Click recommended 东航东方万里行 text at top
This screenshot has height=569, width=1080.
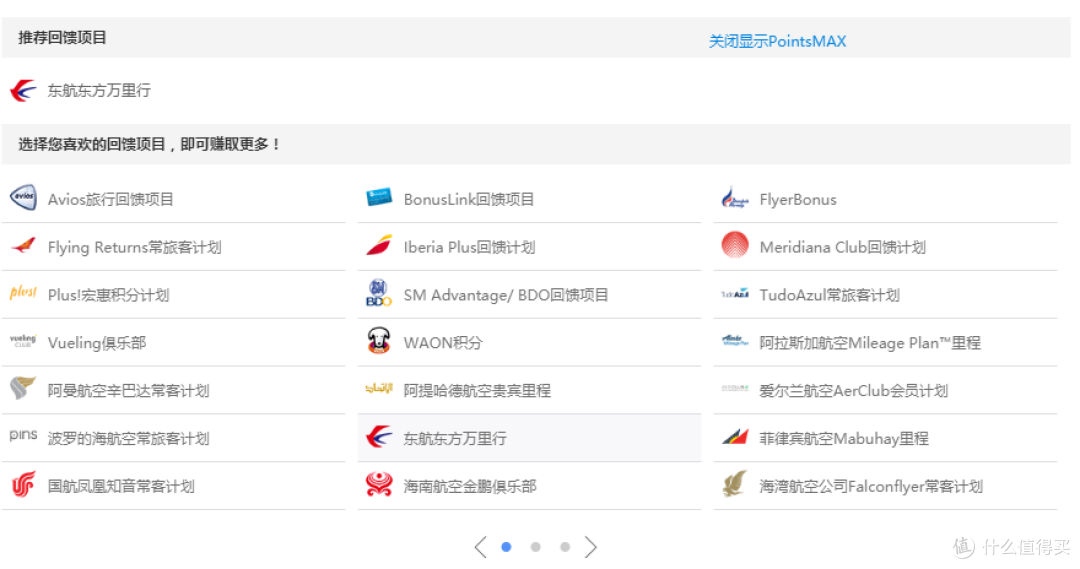[98, 90]
